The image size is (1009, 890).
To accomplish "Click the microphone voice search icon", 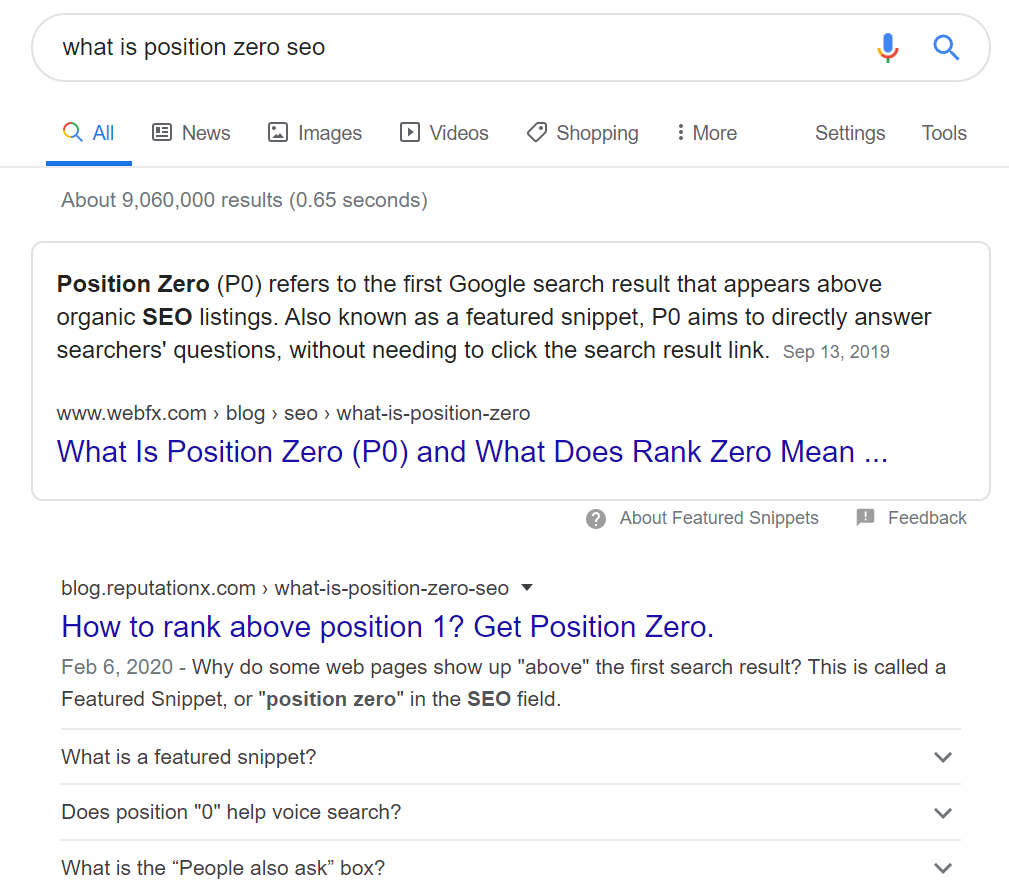I will [x=887, y=48].
